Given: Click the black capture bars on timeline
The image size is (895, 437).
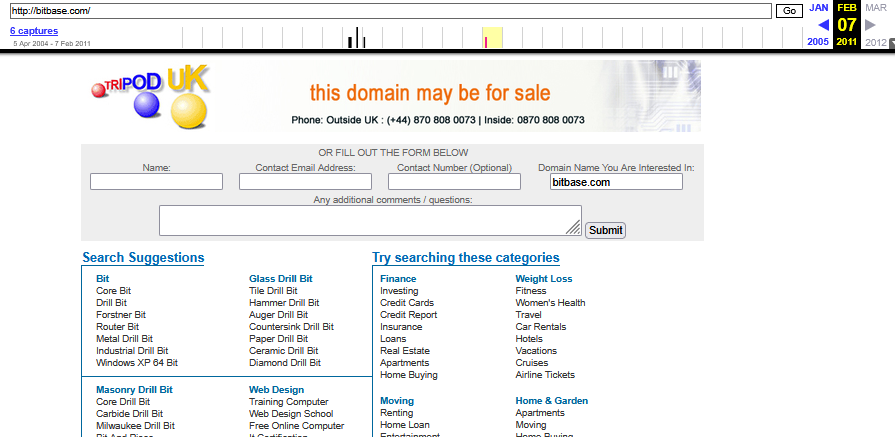Looking at the screenshot, I should point(357,38).
